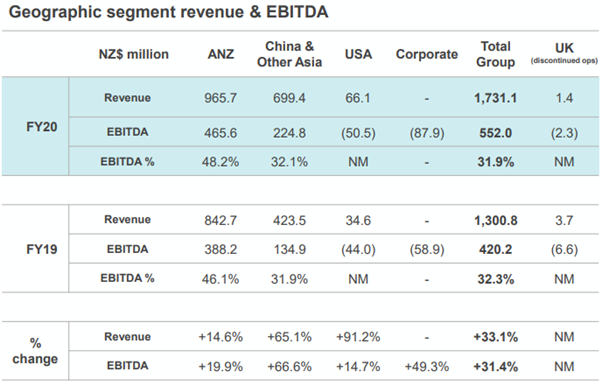
Task: Click the FY20 ANZ revenue value 965.7
Action: 220,98
